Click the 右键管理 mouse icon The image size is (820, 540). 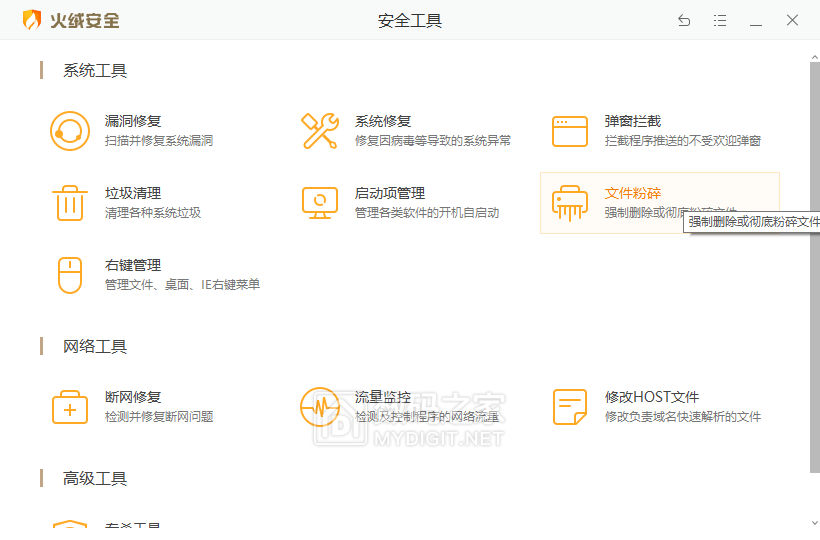pos(70,275)
